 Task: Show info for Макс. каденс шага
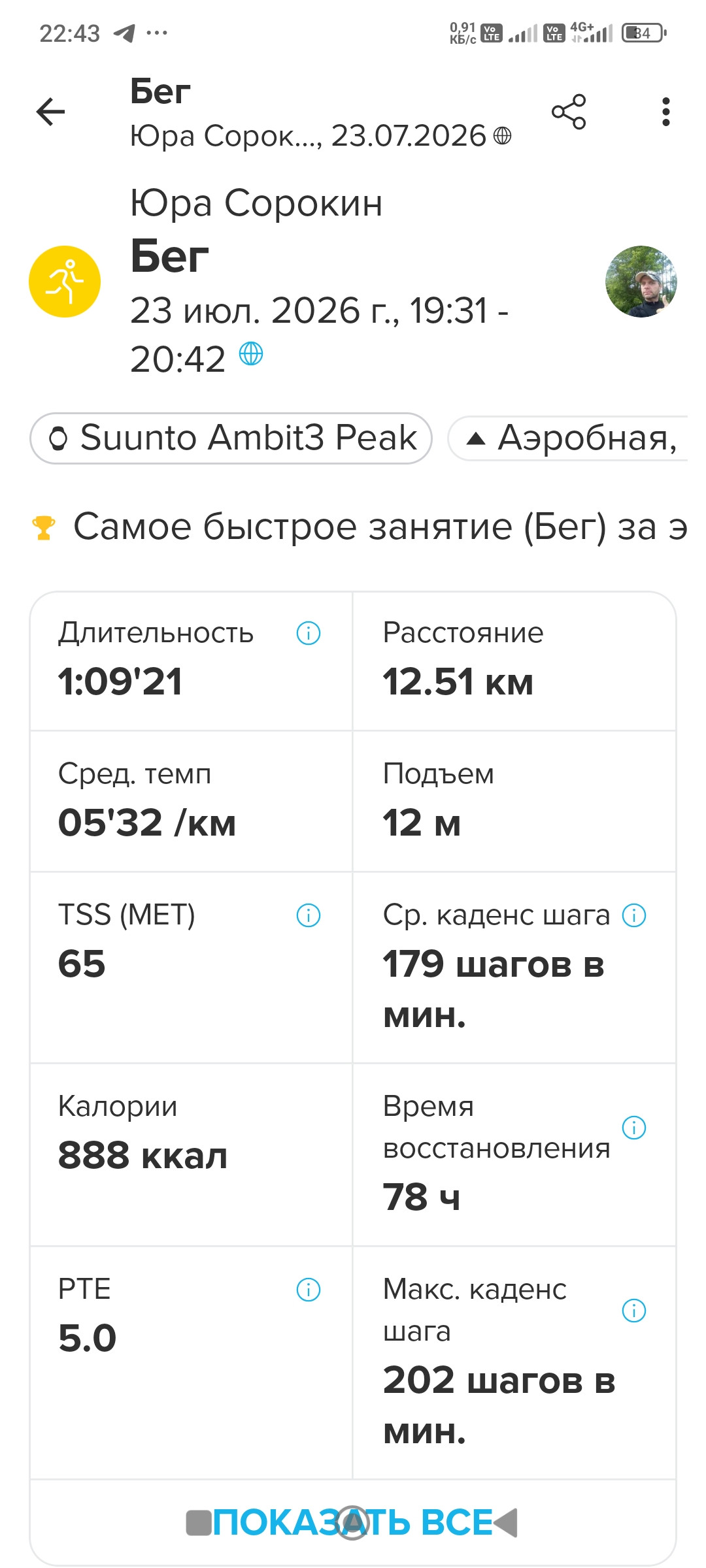tap(634, 1310)
